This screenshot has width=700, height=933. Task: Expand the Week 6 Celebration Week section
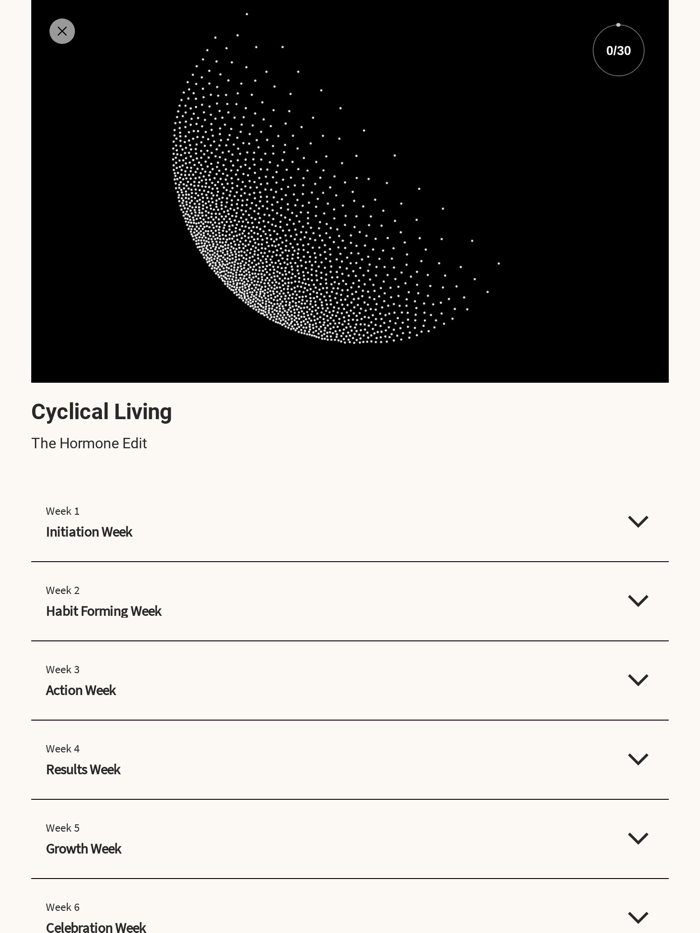pos(350,915)
